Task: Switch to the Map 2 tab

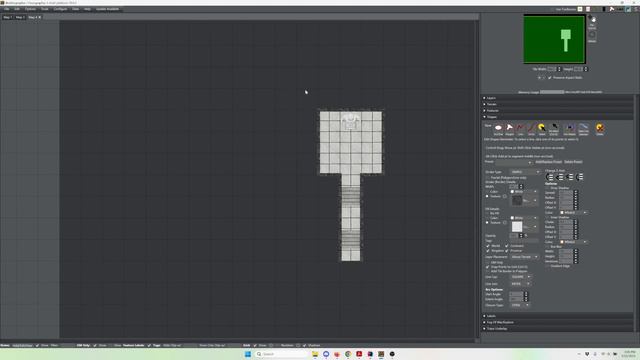Action: [x=20, y=17]
